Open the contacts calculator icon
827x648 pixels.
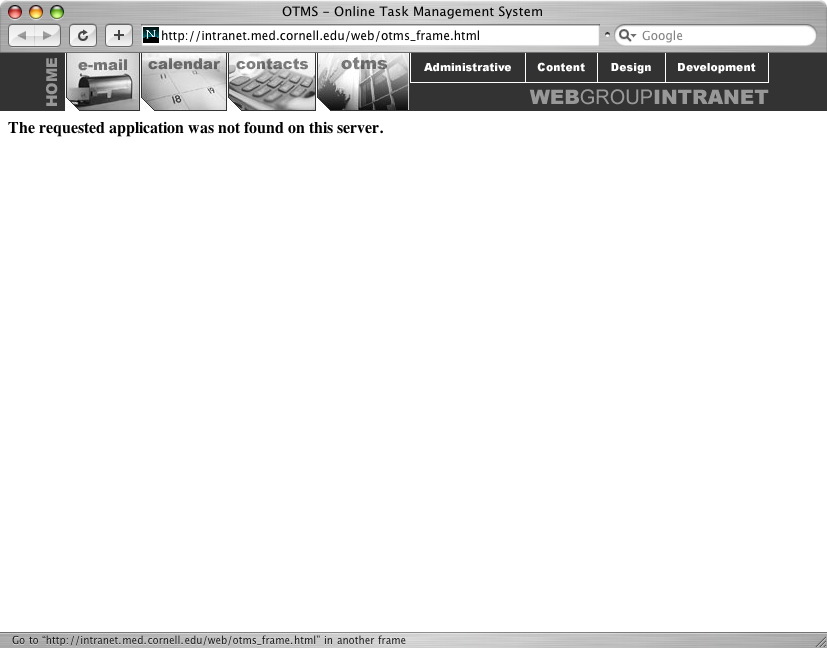271,84
